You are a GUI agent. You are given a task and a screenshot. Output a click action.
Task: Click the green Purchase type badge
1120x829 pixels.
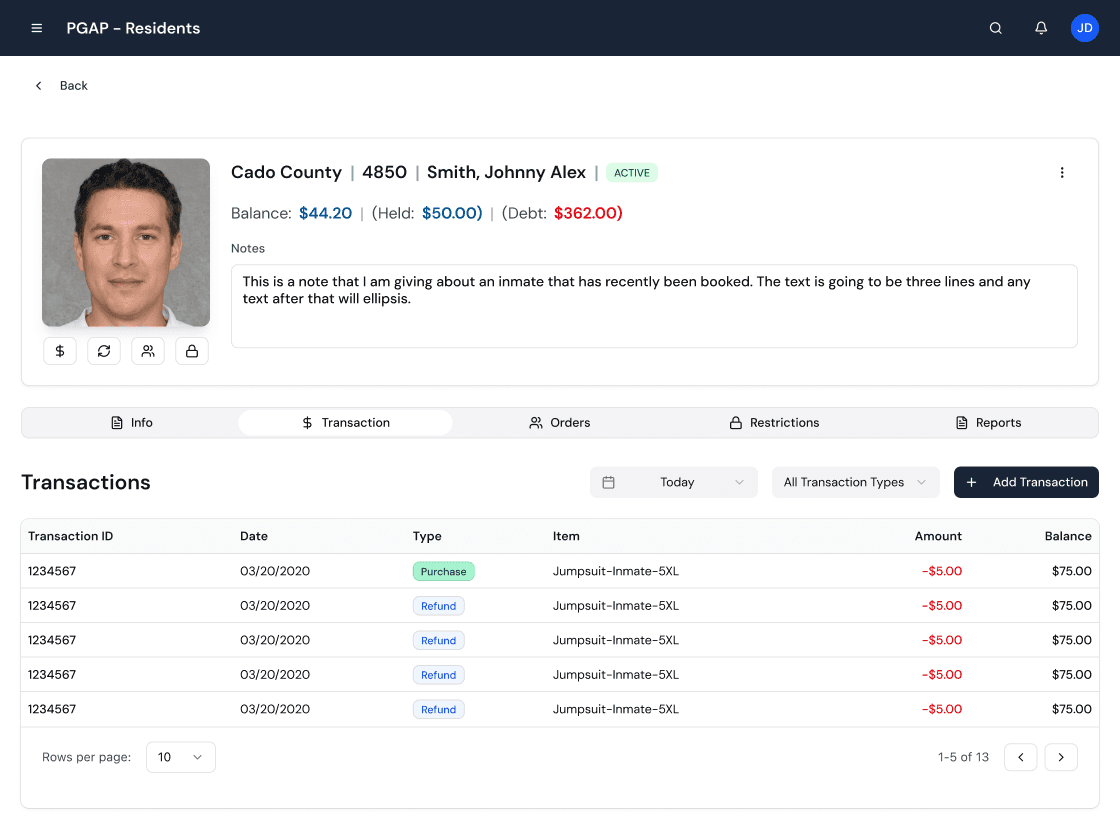(444, 571)
